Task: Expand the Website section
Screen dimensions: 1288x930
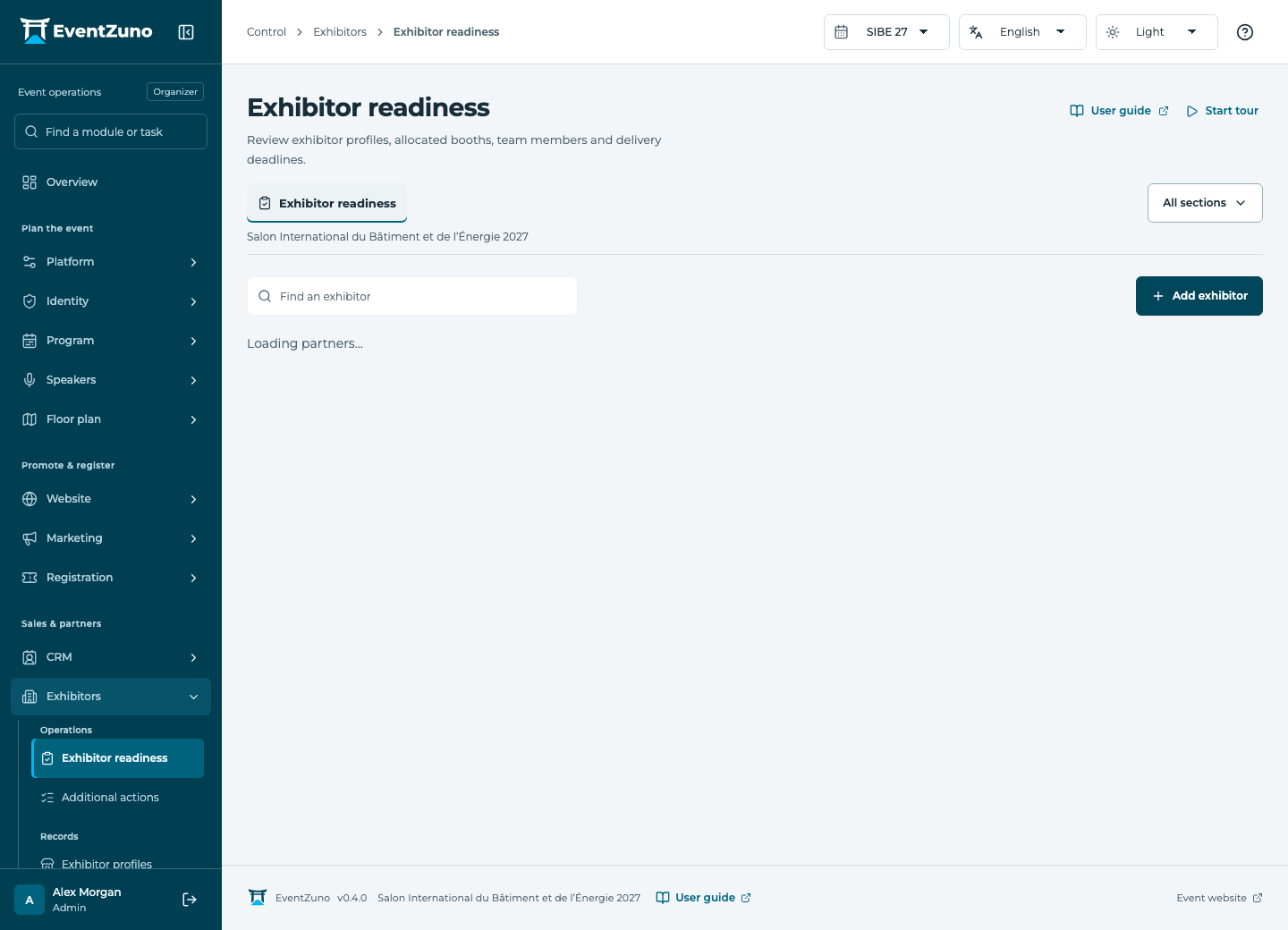Action: point(111,499)
